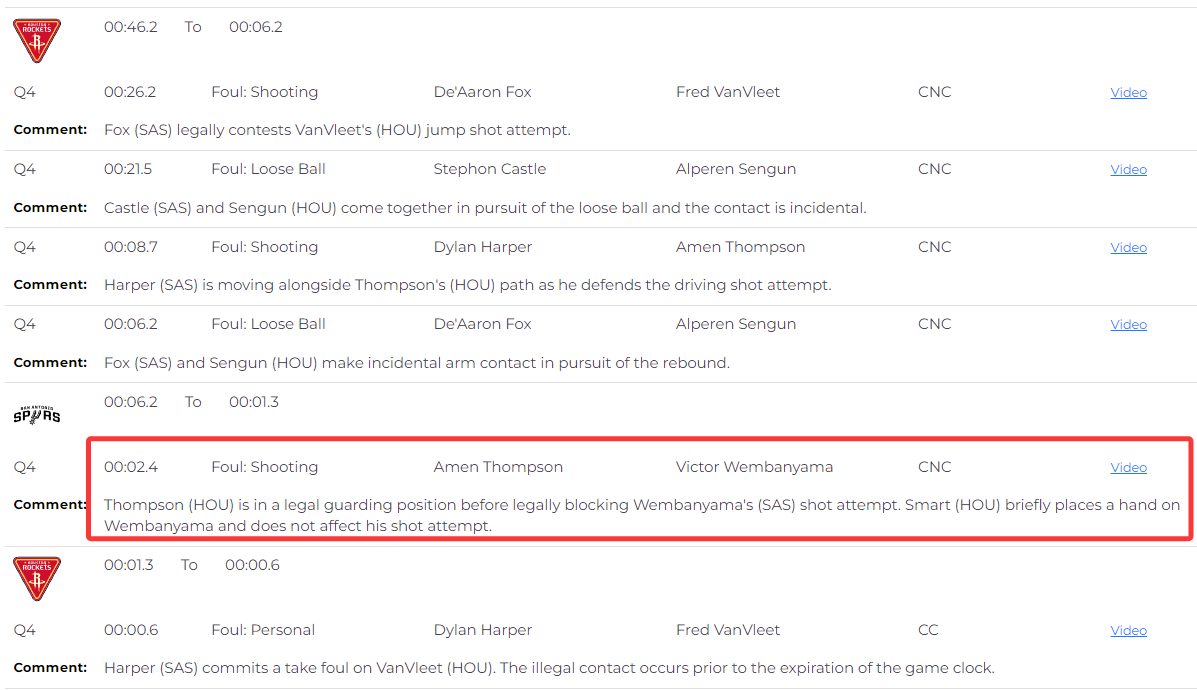Open Video link for Harper take foul
Screen dimensions: 1197x690
pos(1128,630)
